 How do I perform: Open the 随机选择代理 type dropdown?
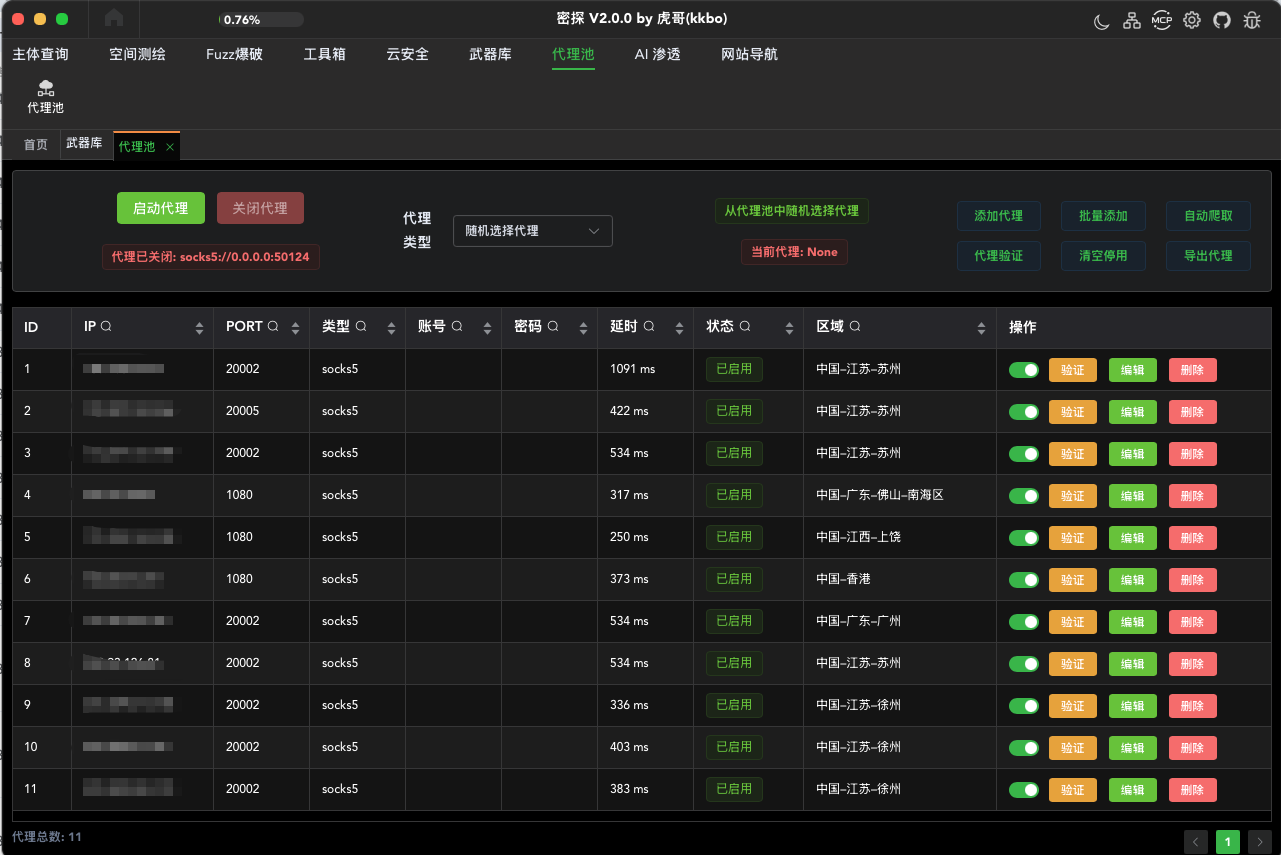(533, 231)
